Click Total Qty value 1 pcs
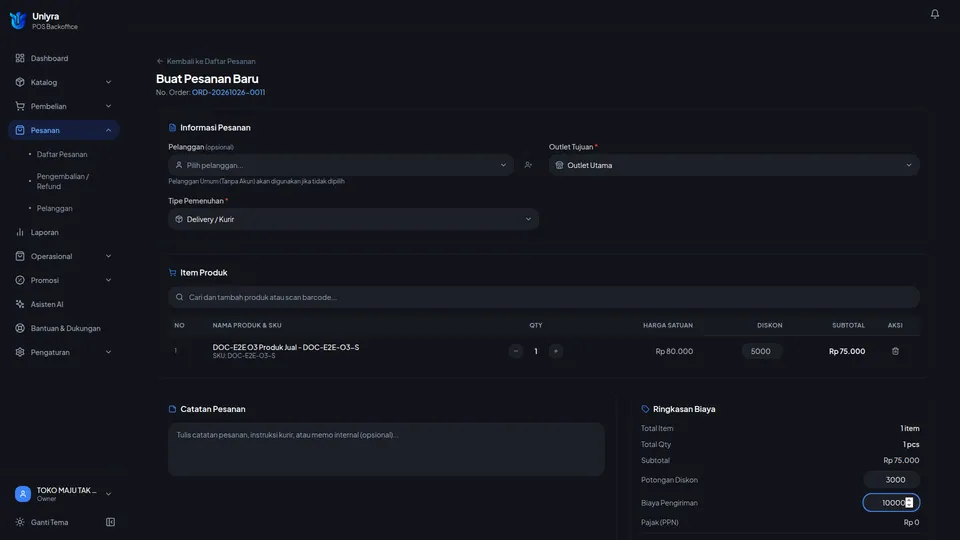Image resolution: width=960 pixels, height=540 pixels. tap(911, 444)
